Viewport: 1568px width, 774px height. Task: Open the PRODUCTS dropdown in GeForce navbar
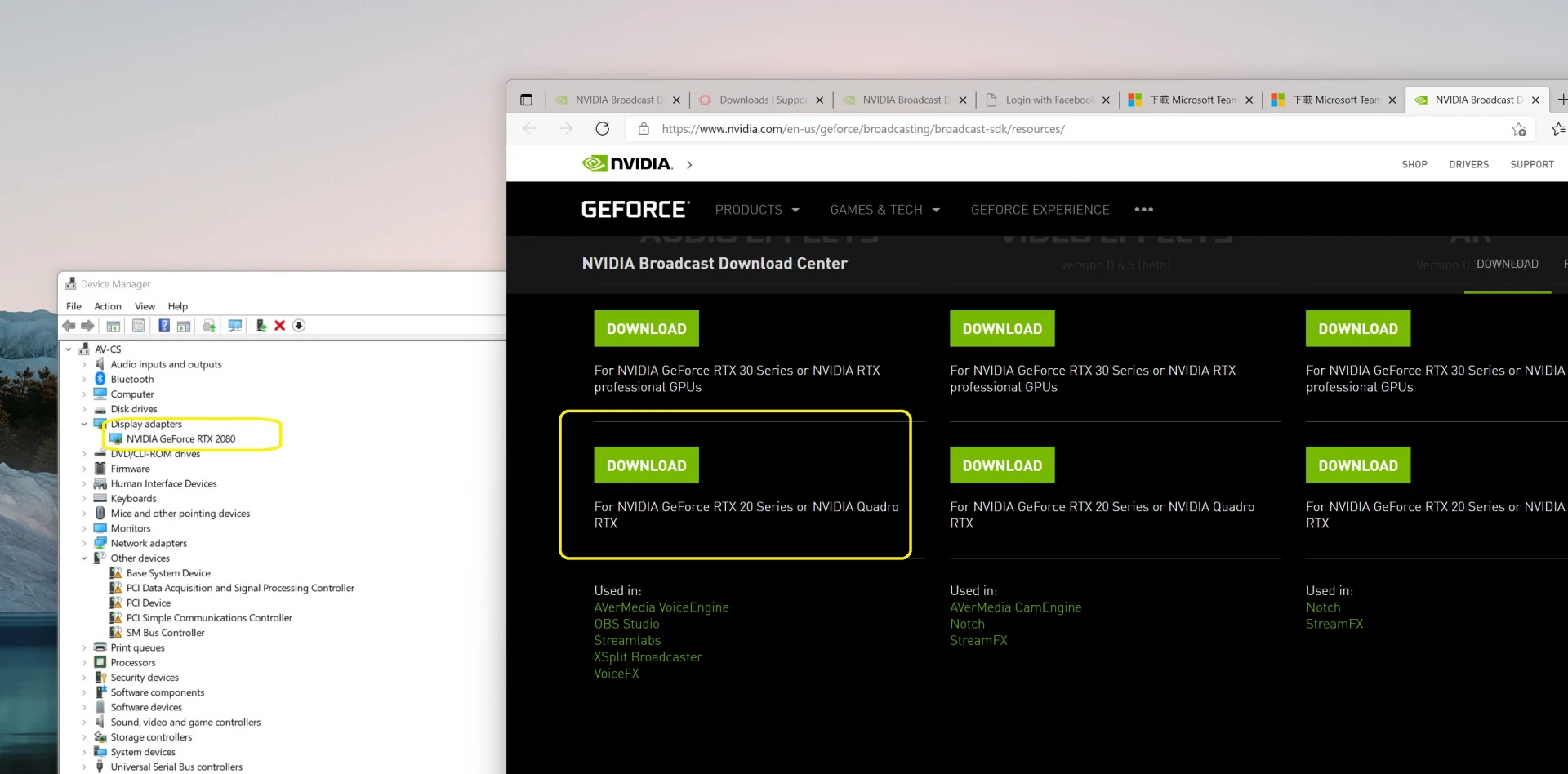(x=756, y=210)
